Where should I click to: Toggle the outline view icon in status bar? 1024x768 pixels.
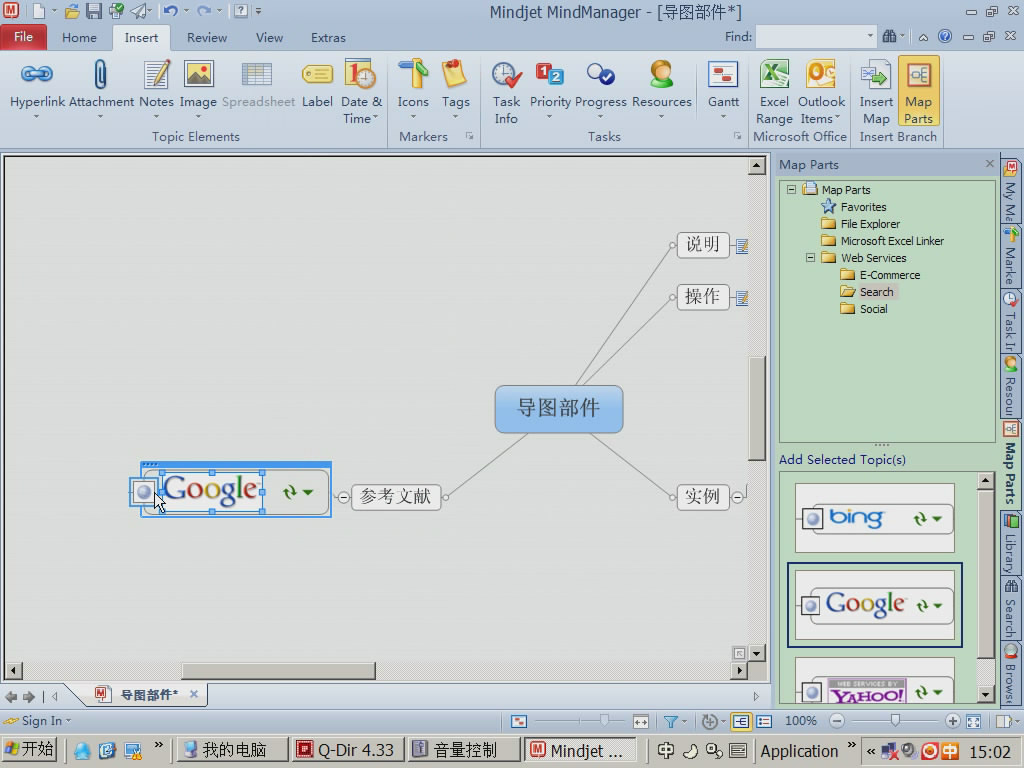point(763,721)
